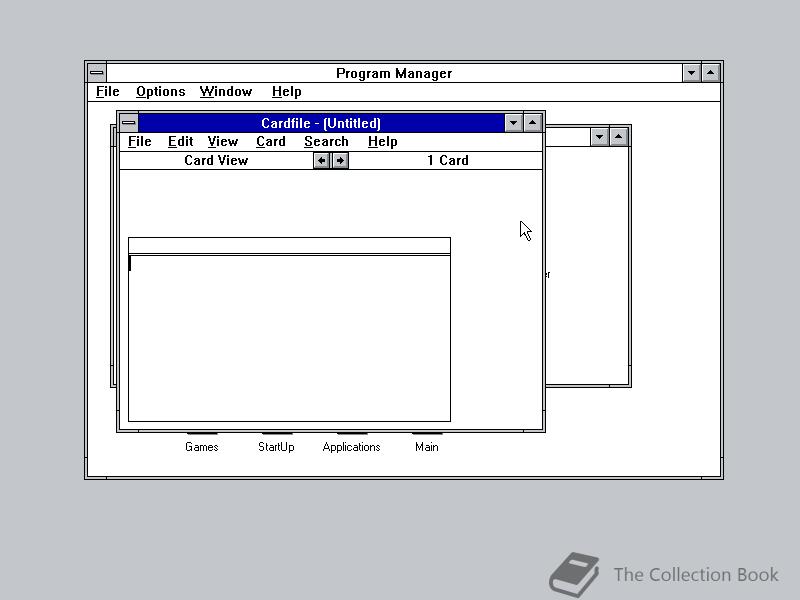Screen dimensions: 800x600
Task: Open the Search menu in Cardfile
Action: point(326,141)
